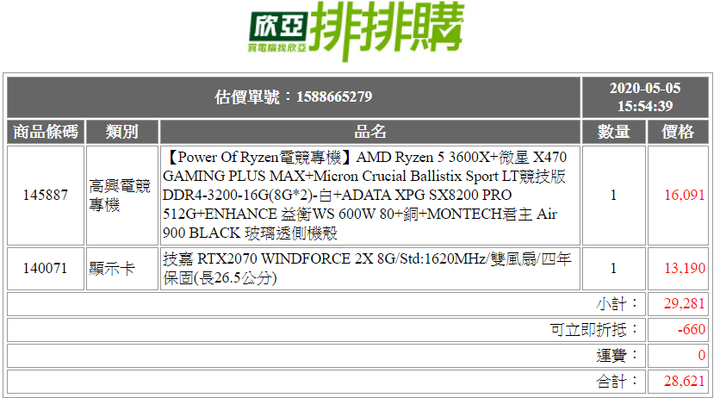Click the 技嘉 RTX2070 WINDFORCE product name
The height and width of the screenshot is (398, 720).
370,269
